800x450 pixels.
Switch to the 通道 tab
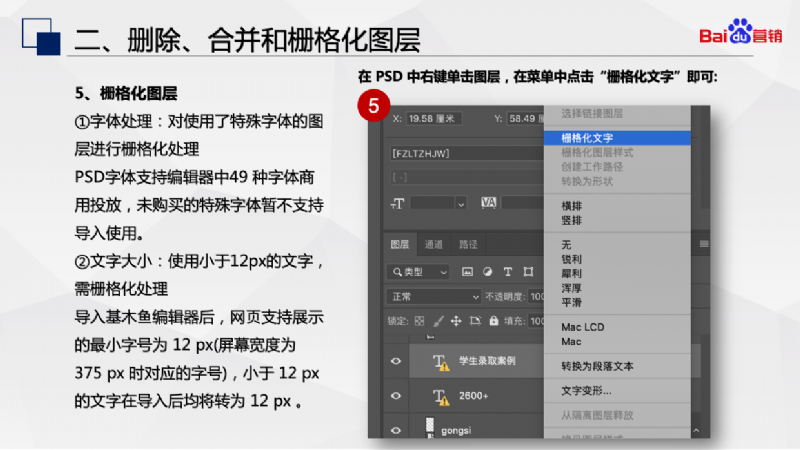click(x=433, y=244)
